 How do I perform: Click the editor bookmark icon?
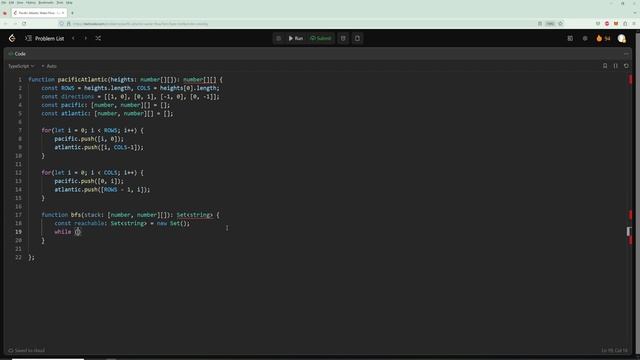tap(605, 66)
